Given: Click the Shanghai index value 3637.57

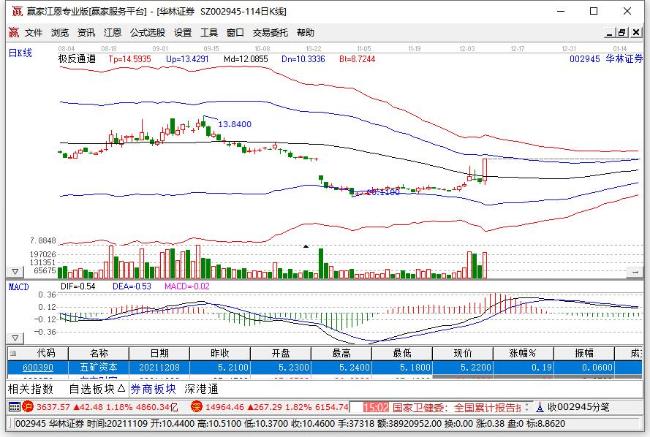Looking at the screenshot, I should (x=53, y=407).
